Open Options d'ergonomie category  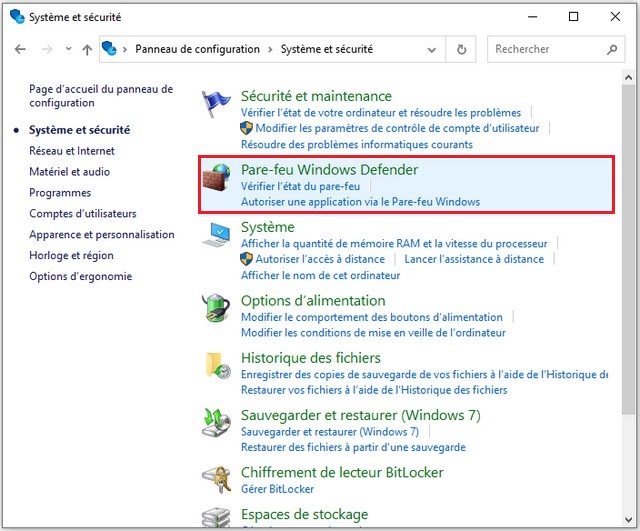click(x=80, y=276)
